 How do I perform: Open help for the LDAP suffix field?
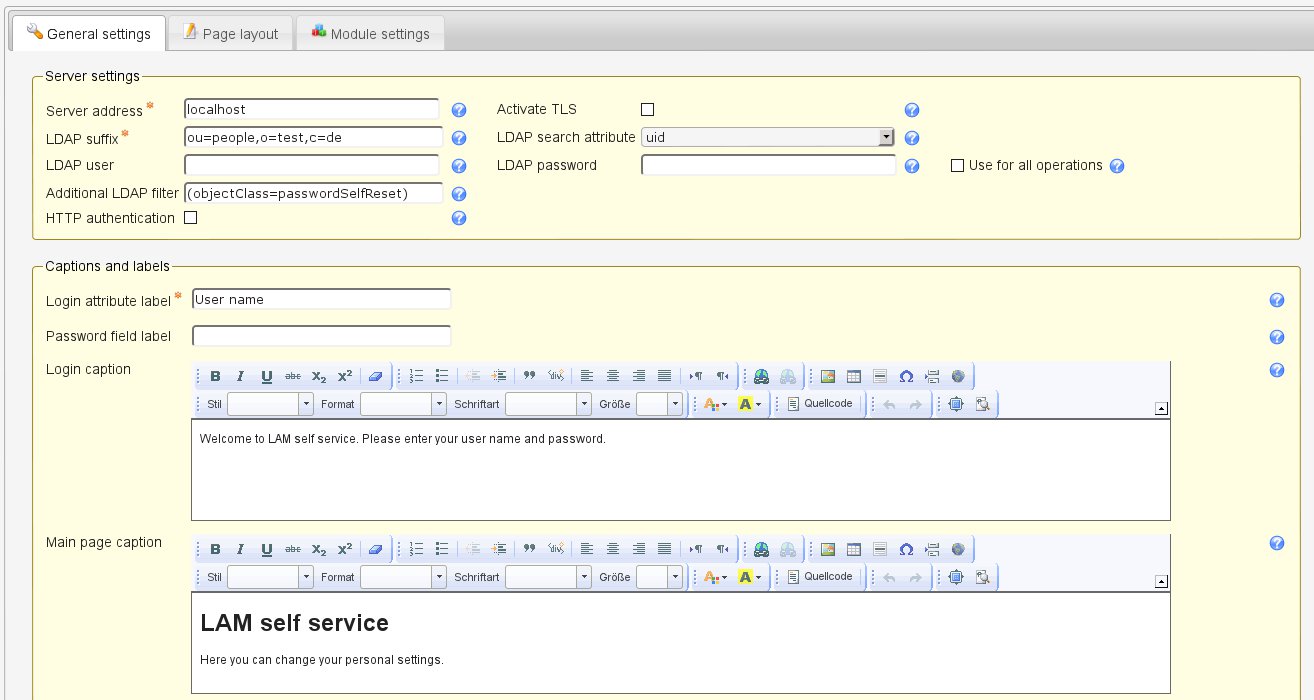point(459,139)
